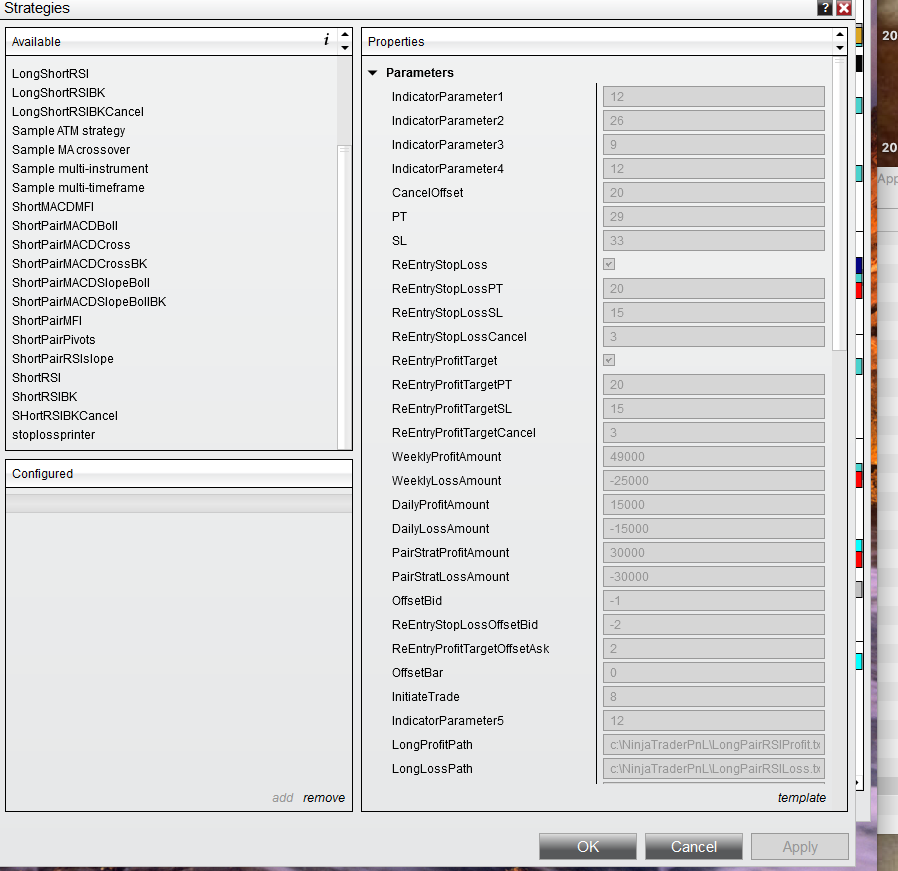Click the OffsetBar value field

point(714,673)
